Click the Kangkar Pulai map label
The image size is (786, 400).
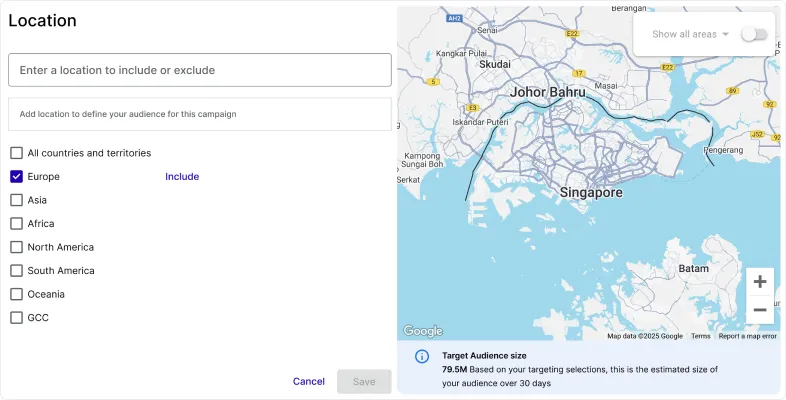coord(461,53)
